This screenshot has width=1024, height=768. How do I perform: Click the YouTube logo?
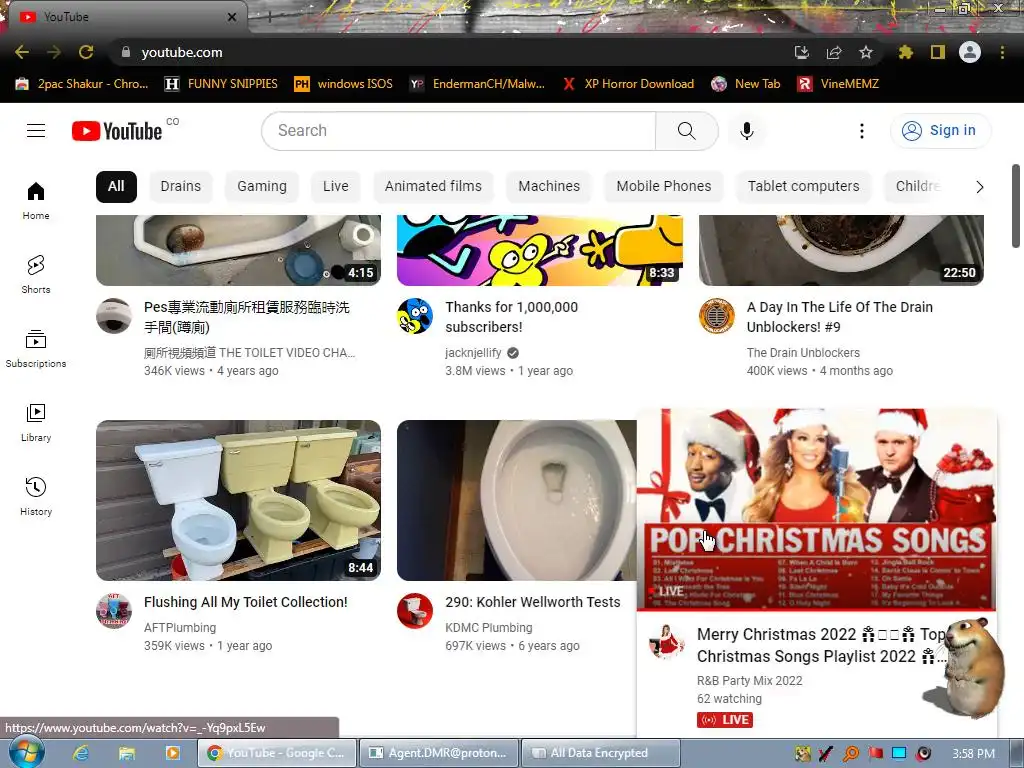pos(117,131)
